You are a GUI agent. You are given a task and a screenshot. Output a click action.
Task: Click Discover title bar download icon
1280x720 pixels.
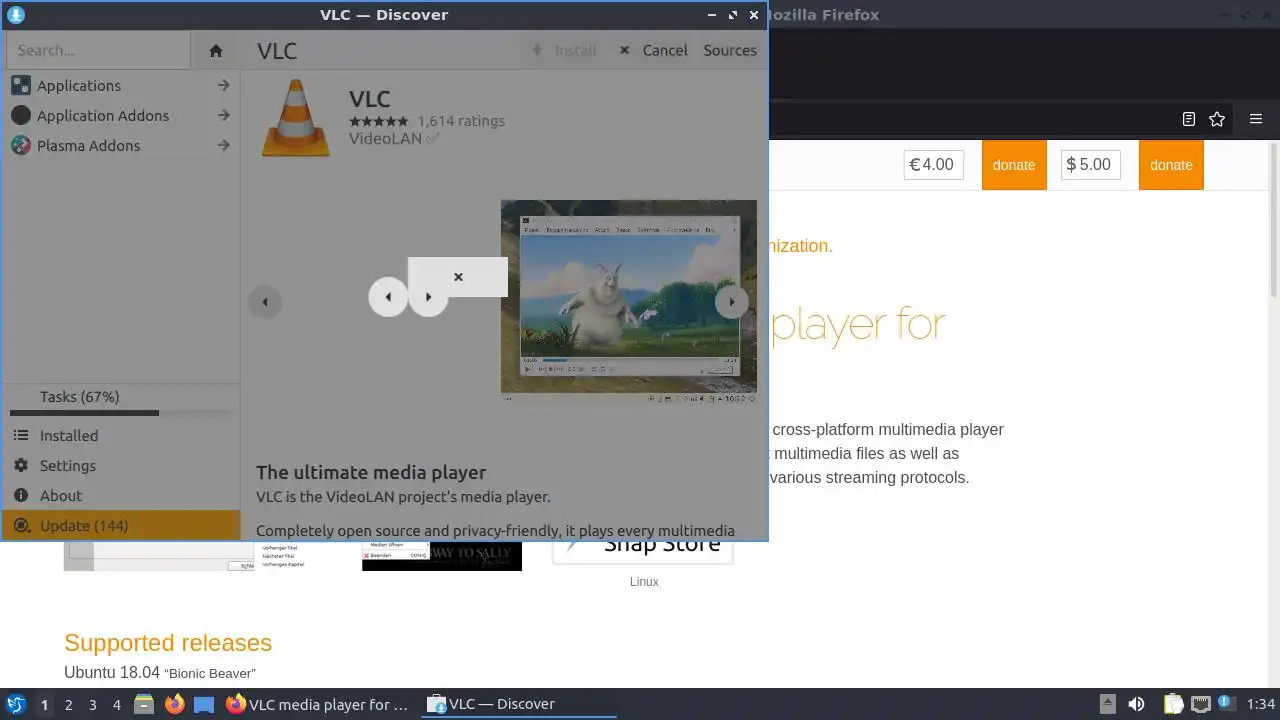pos(16,15)
